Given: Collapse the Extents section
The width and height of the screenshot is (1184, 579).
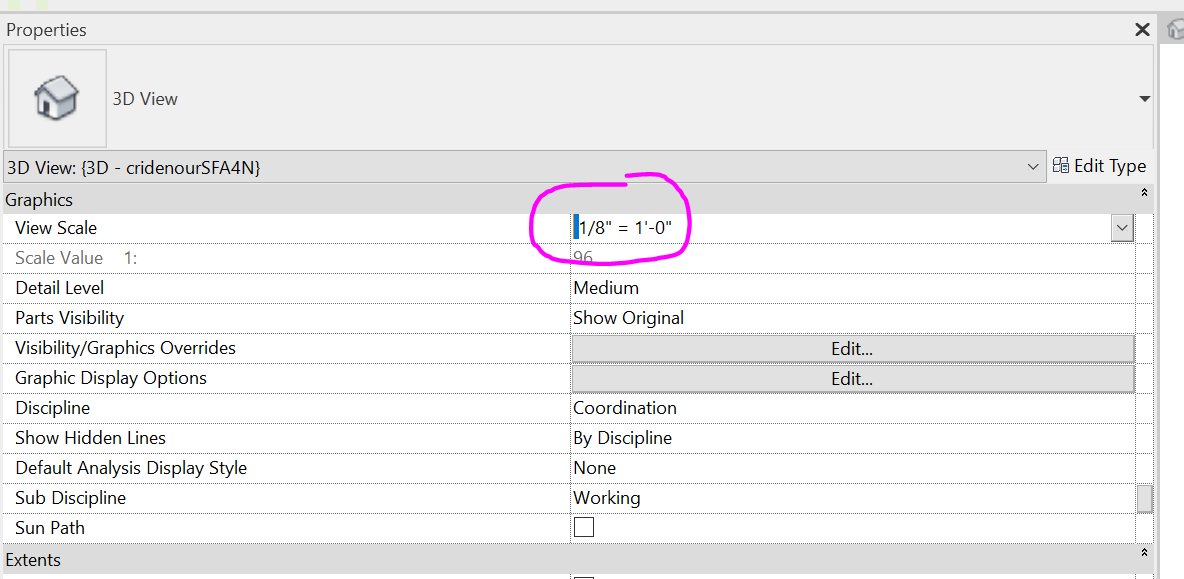Looking at the screenshot, I should click(1144, 553).
